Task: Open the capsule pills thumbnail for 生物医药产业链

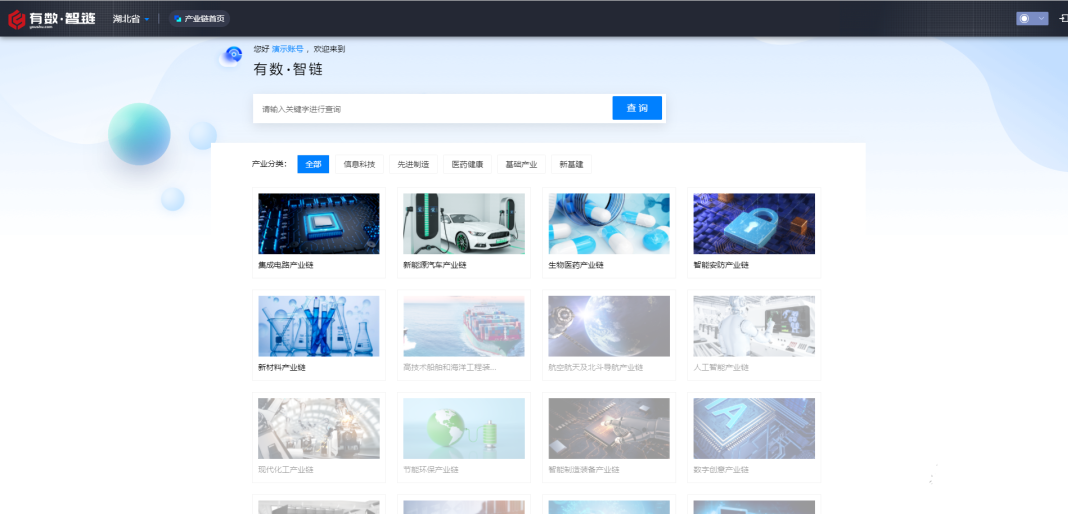Action: (609, 223)
